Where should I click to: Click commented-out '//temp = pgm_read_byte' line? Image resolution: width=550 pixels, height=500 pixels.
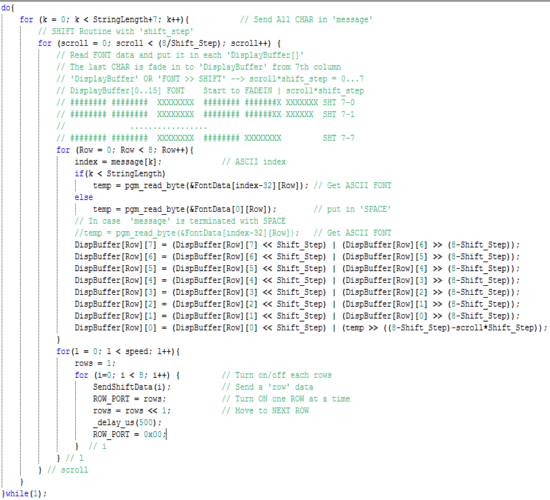[187, 233]
